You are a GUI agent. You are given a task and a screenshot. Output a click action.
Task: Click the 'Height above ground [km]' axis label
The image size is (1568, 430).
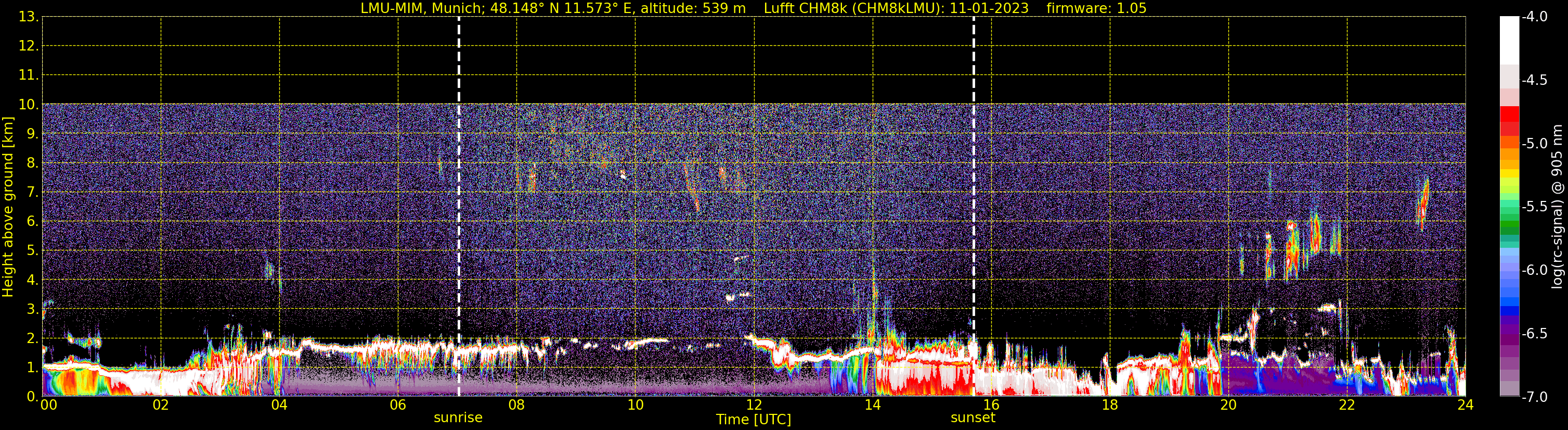tap(8, 207)
